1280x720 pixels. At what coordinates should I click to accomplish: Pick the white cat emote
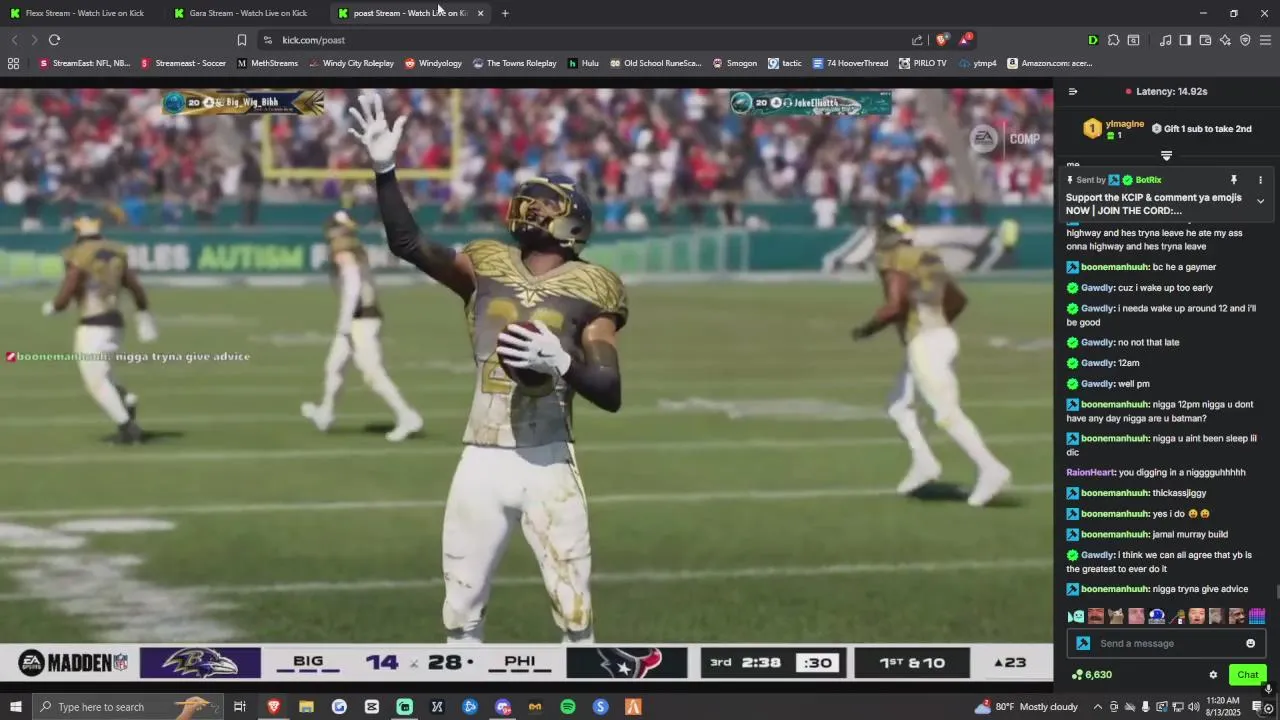click(1116, 616)
